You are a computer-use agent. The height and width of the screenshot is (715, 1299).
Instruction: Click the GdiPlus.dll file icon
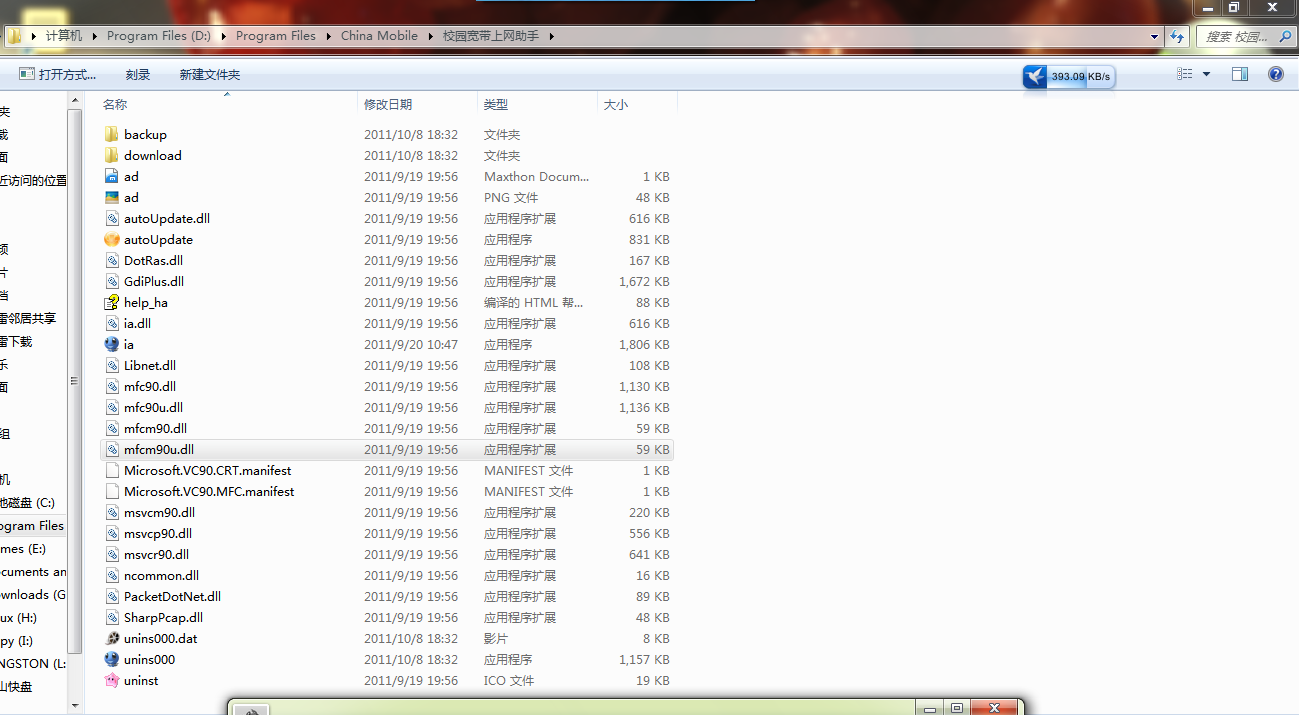111,281
